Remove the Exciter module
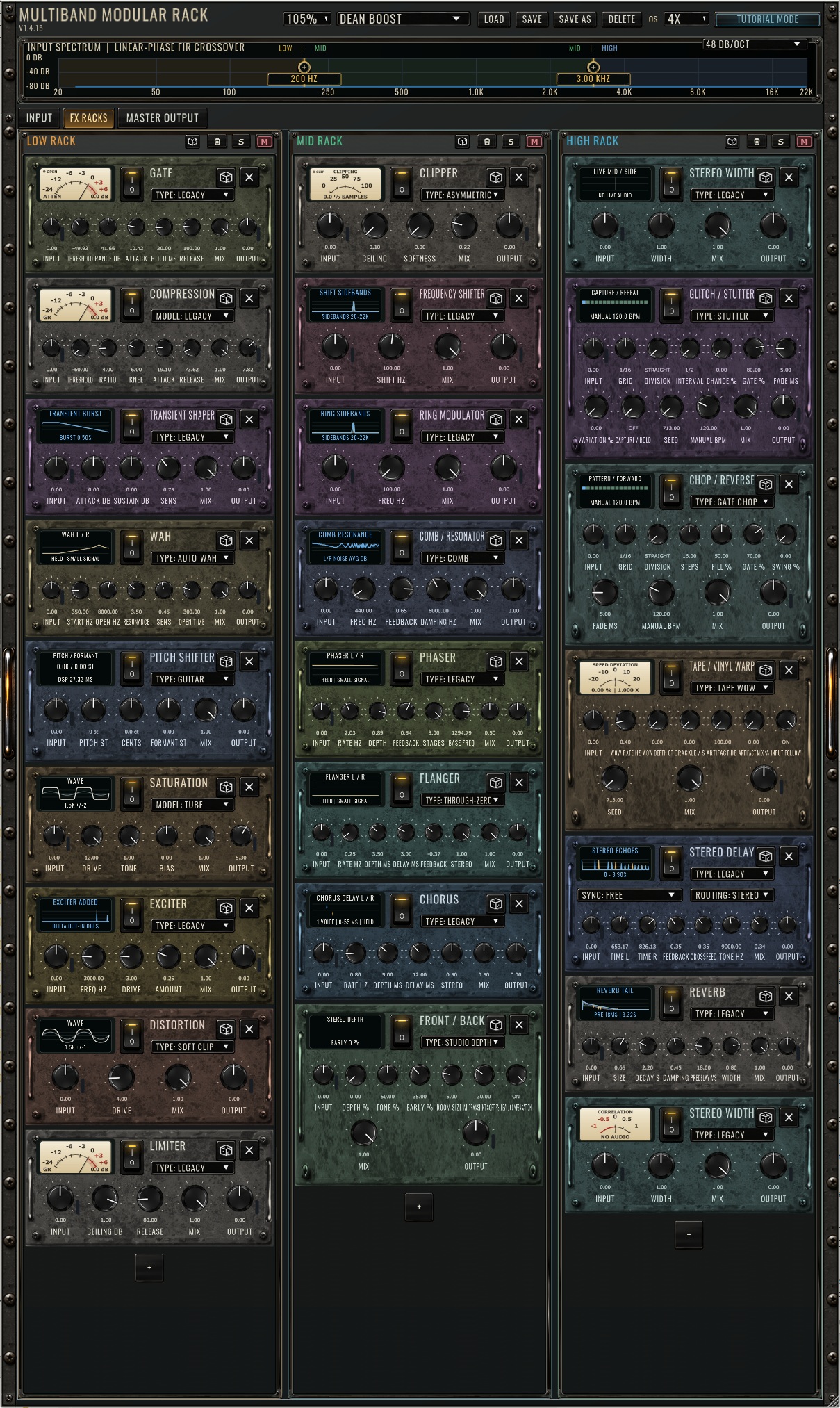The image size is (840, 1408). pos(249,908)
